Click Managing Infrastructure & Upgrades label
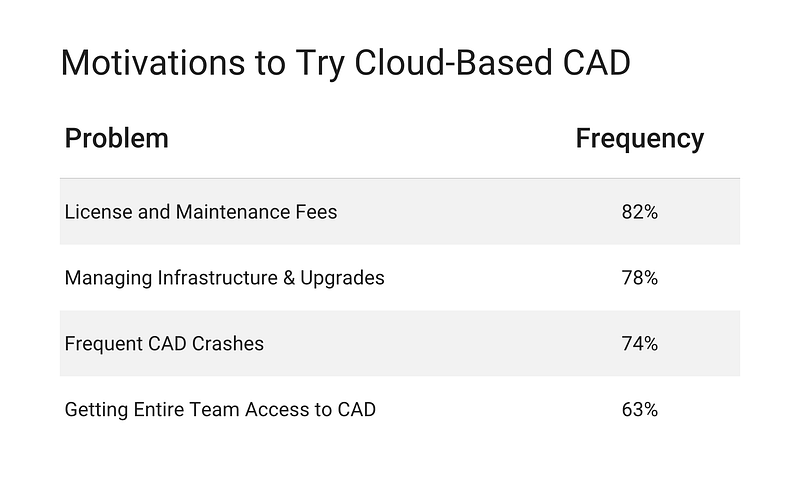 point(224,278)
